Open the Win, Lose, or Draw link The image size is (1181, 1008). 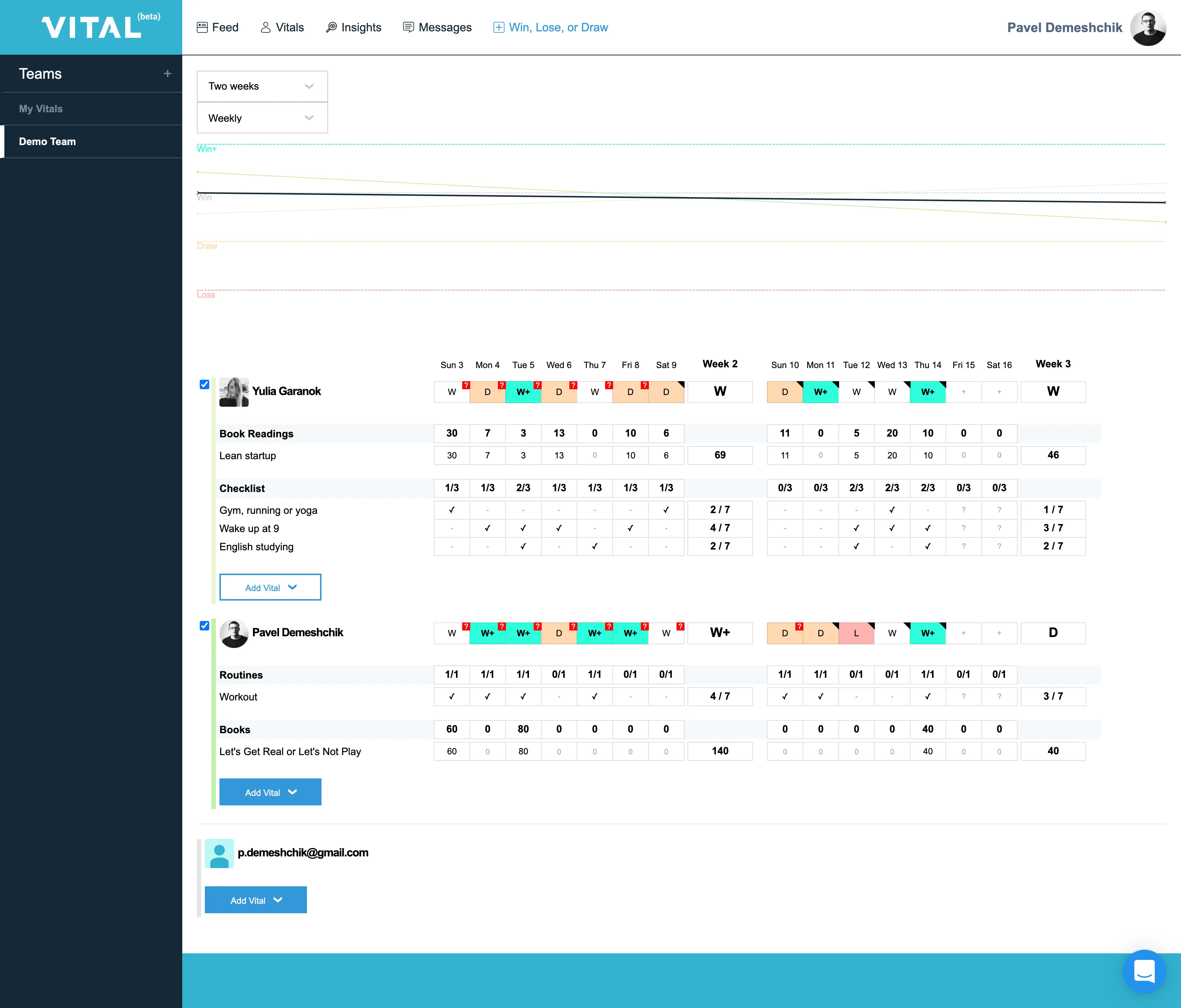[558, 27]
